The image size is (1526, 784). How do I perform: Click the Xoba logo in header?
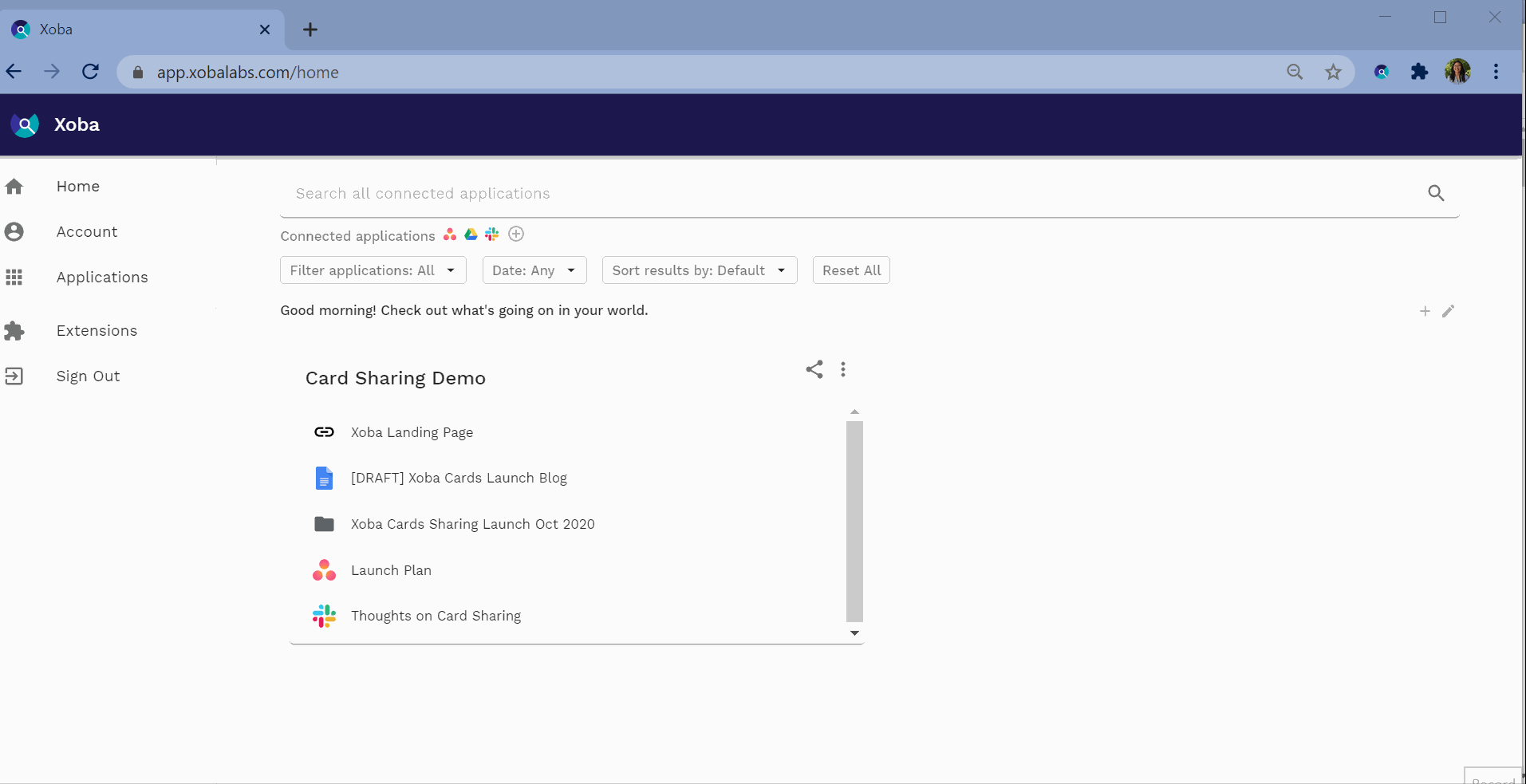[x=25, y=124]
